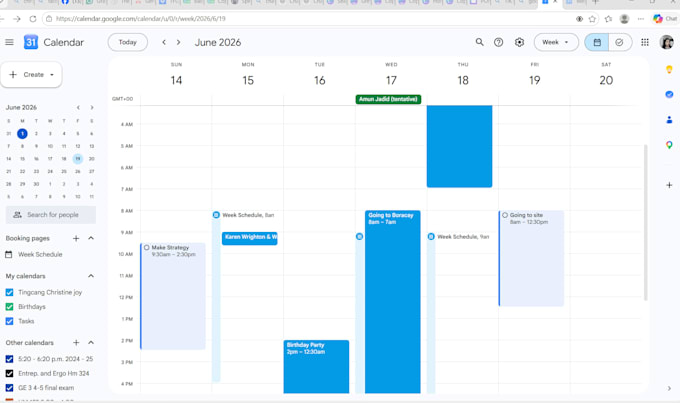
Task: Reload the page in browser
Action: point(33,19)
